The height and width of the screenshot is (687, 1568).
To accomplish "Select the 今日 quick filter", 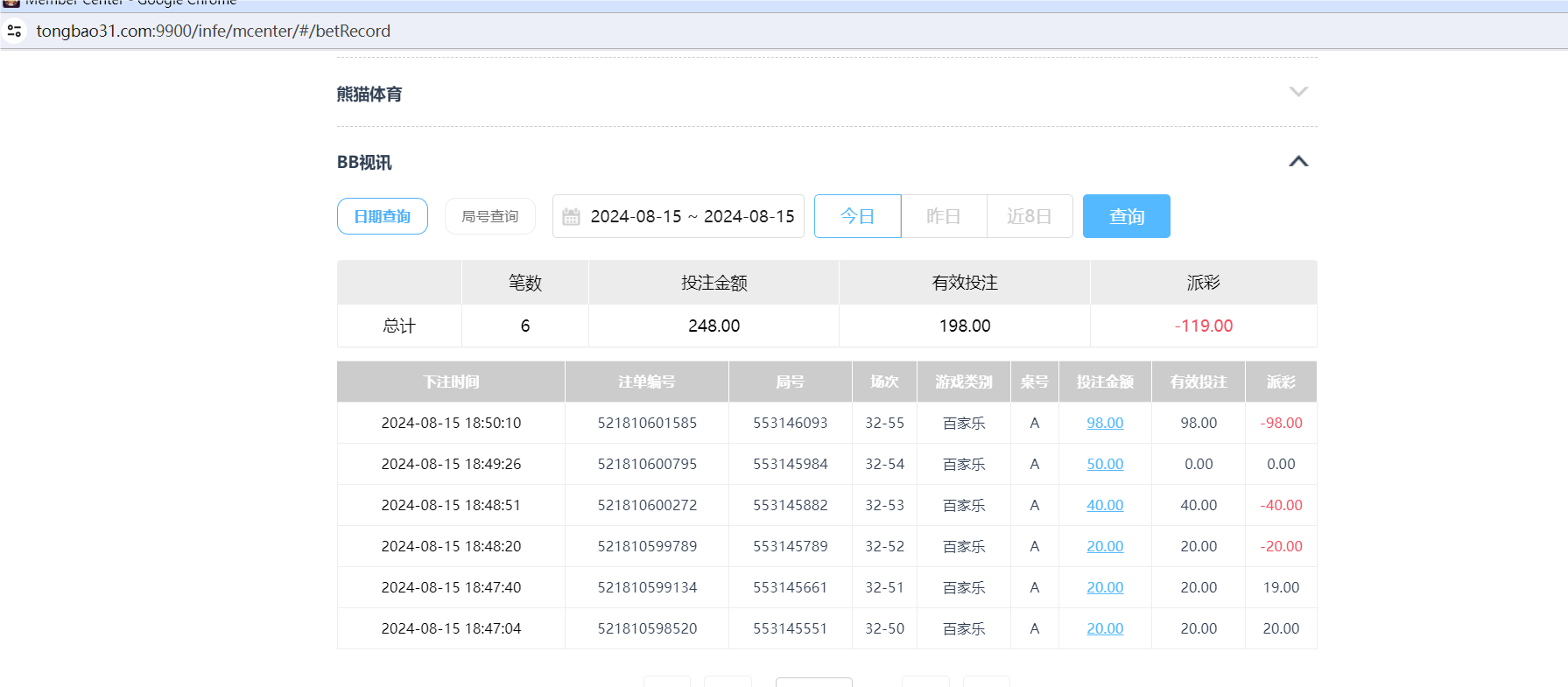I will (857, 216).
